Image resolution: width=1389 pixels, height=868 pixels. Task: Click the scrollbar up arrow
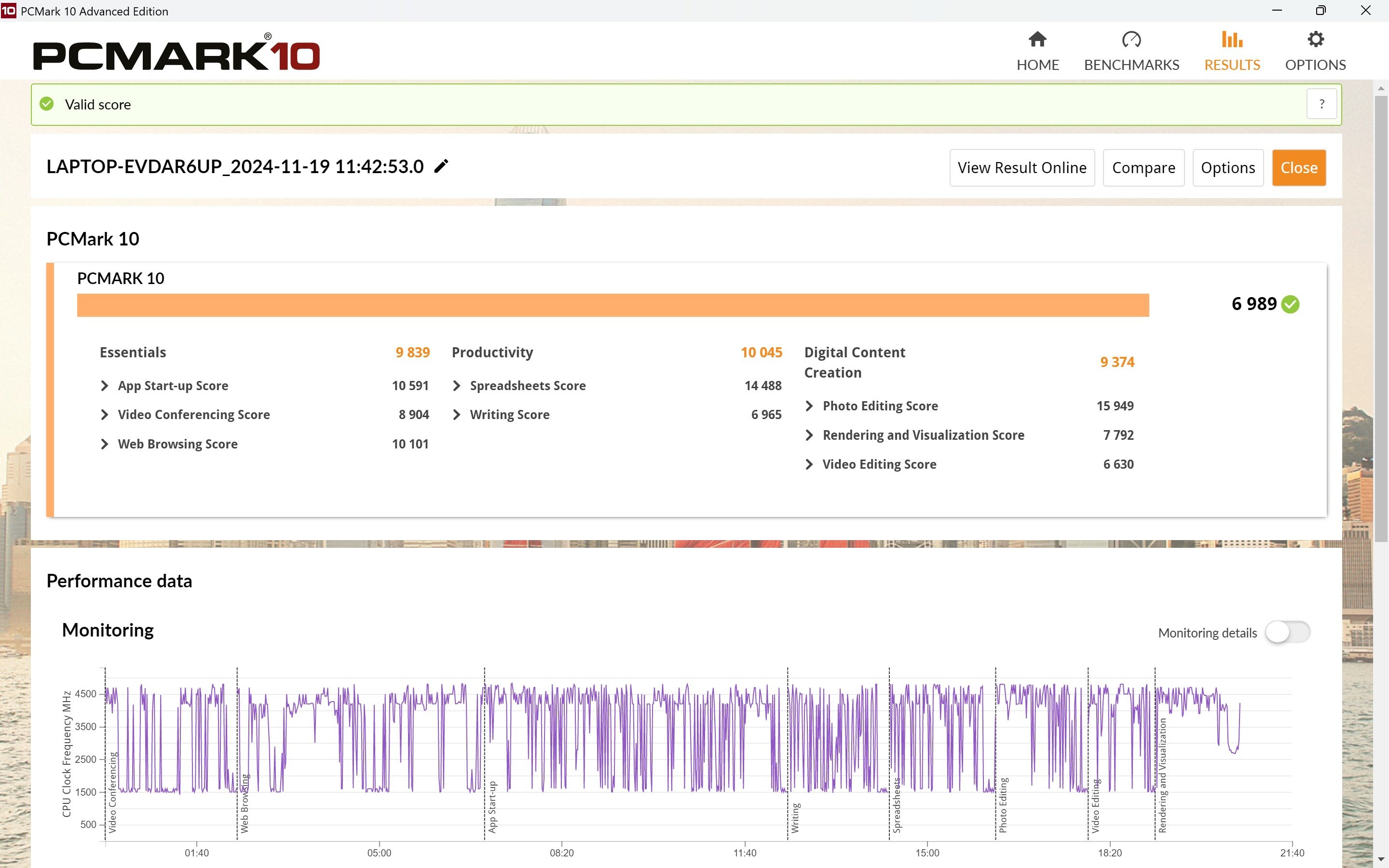1380,89
